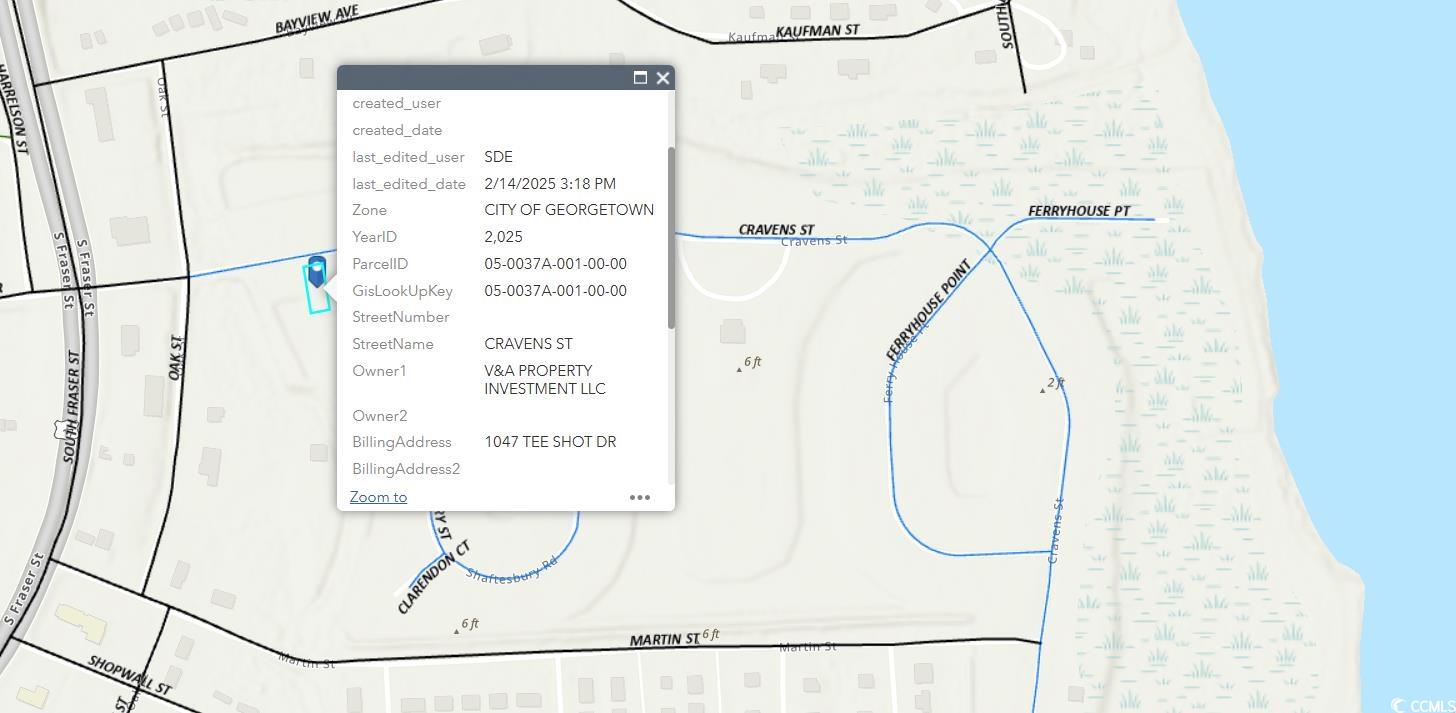This screenshot has width=1456, height=713.
Task: Select the cyan highlighted parcel outline
Action: pos(311,298)
